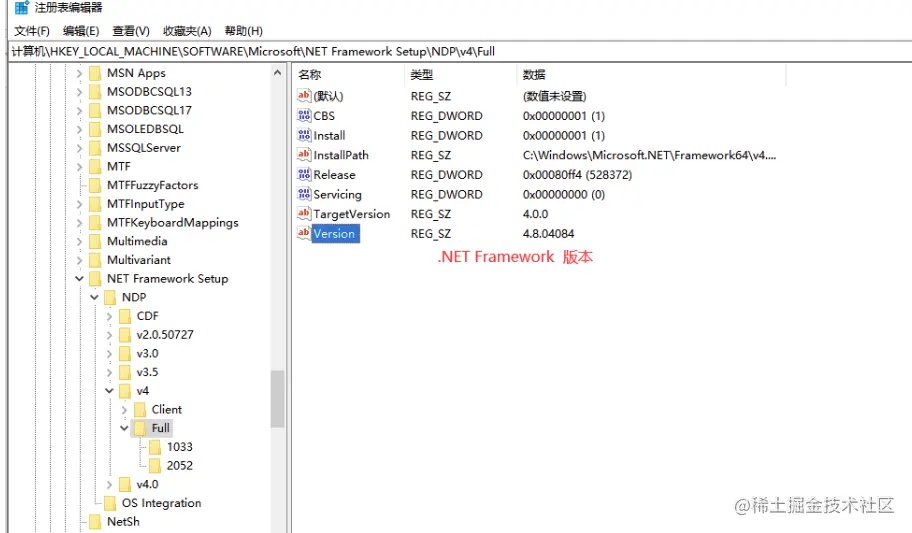Viewport: 912px width, 533px height.
Task: Expand the v4.0 tree node
Action: [x=109, y=484]
